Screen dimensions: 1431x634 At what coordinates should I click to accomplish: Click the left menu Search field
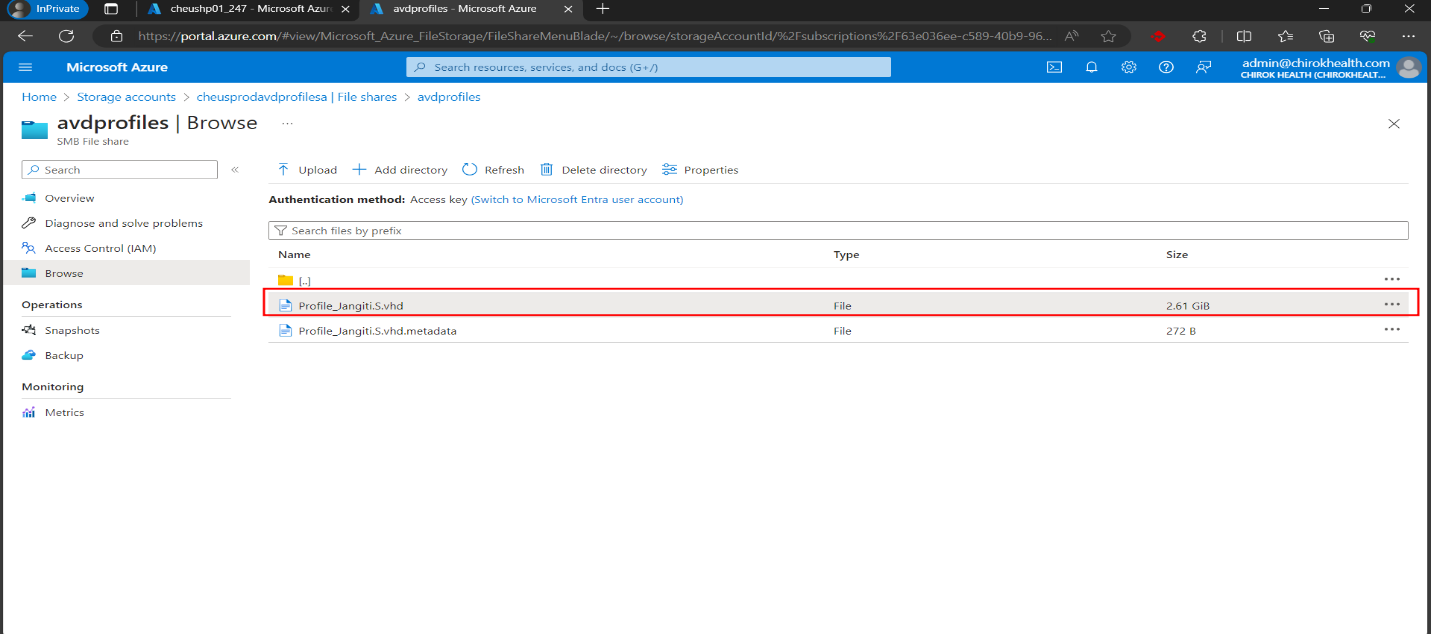[119, 170]
